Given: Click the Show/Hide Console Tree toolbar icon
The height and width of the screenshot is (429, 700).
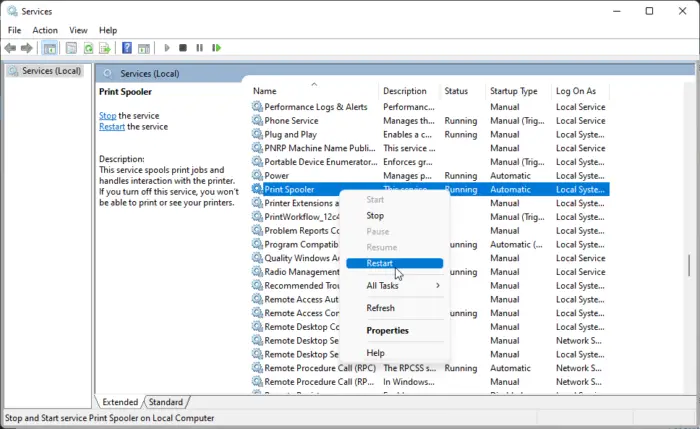Looking at the screenshot, I should tap(51, 48).
